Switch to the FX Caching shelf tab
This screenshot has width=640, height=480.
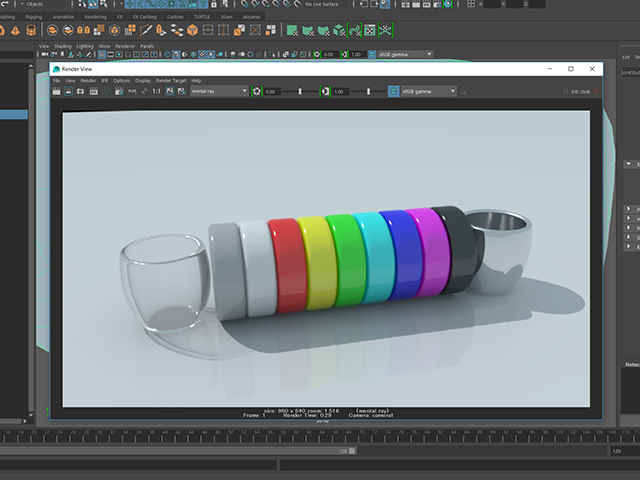145,17
